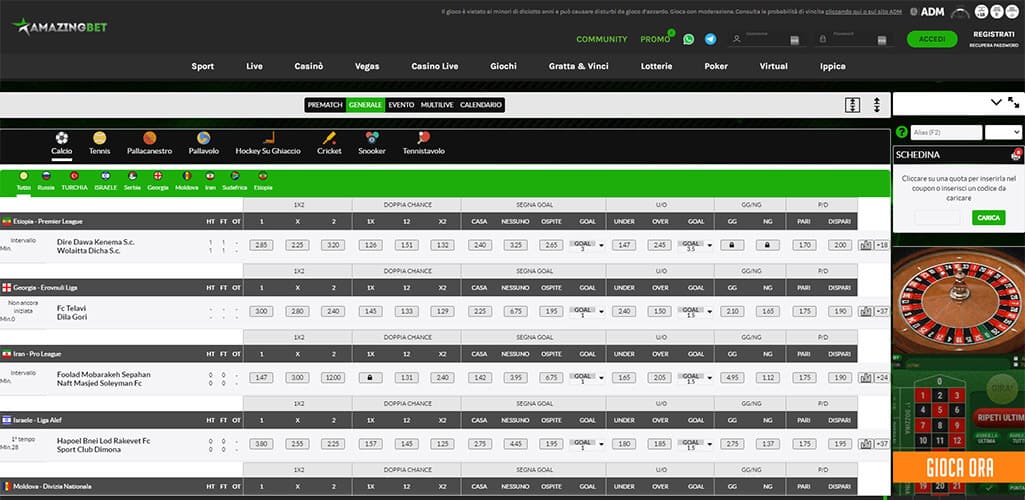Select the Snooker balls icon
1025x500 pixels.
pos(372,138)
